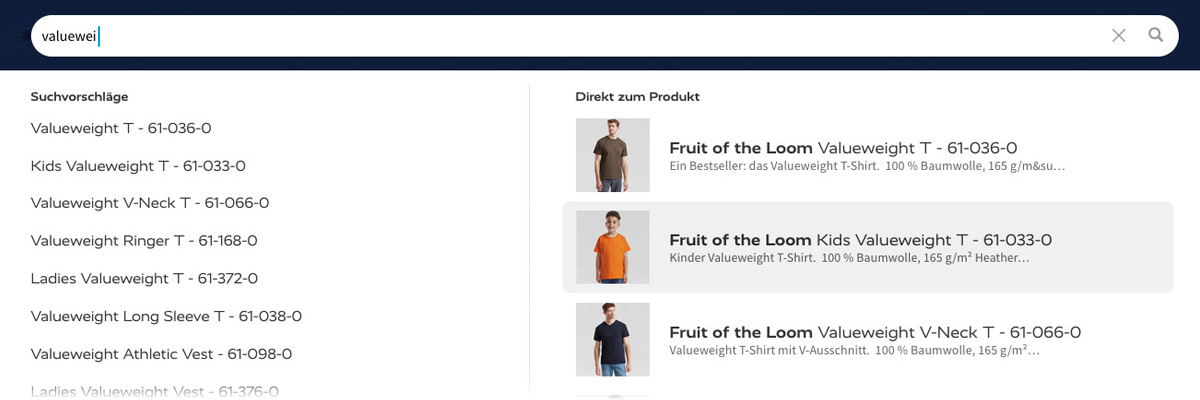
Task: Click 'Valueweight T-Shirt mit V-Ausschnitt' description
Action: [854, 350]
